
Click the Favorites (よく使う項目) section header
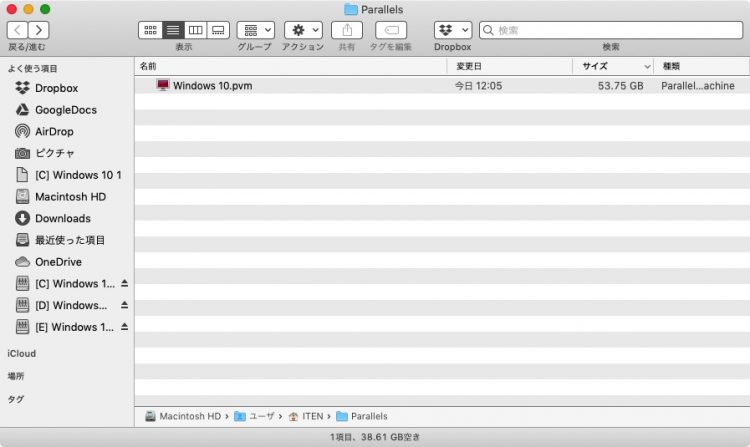pos(33,68)
